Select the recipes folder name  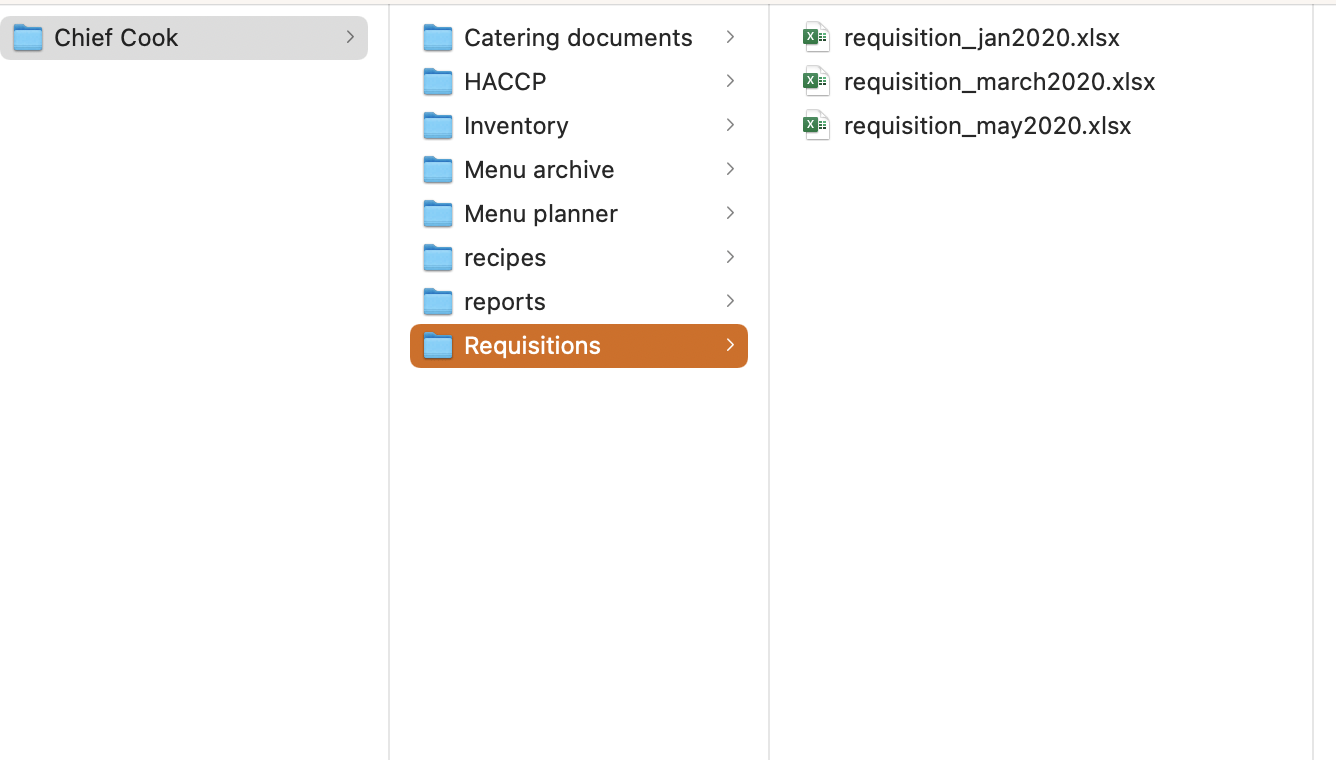pos(505,258)
